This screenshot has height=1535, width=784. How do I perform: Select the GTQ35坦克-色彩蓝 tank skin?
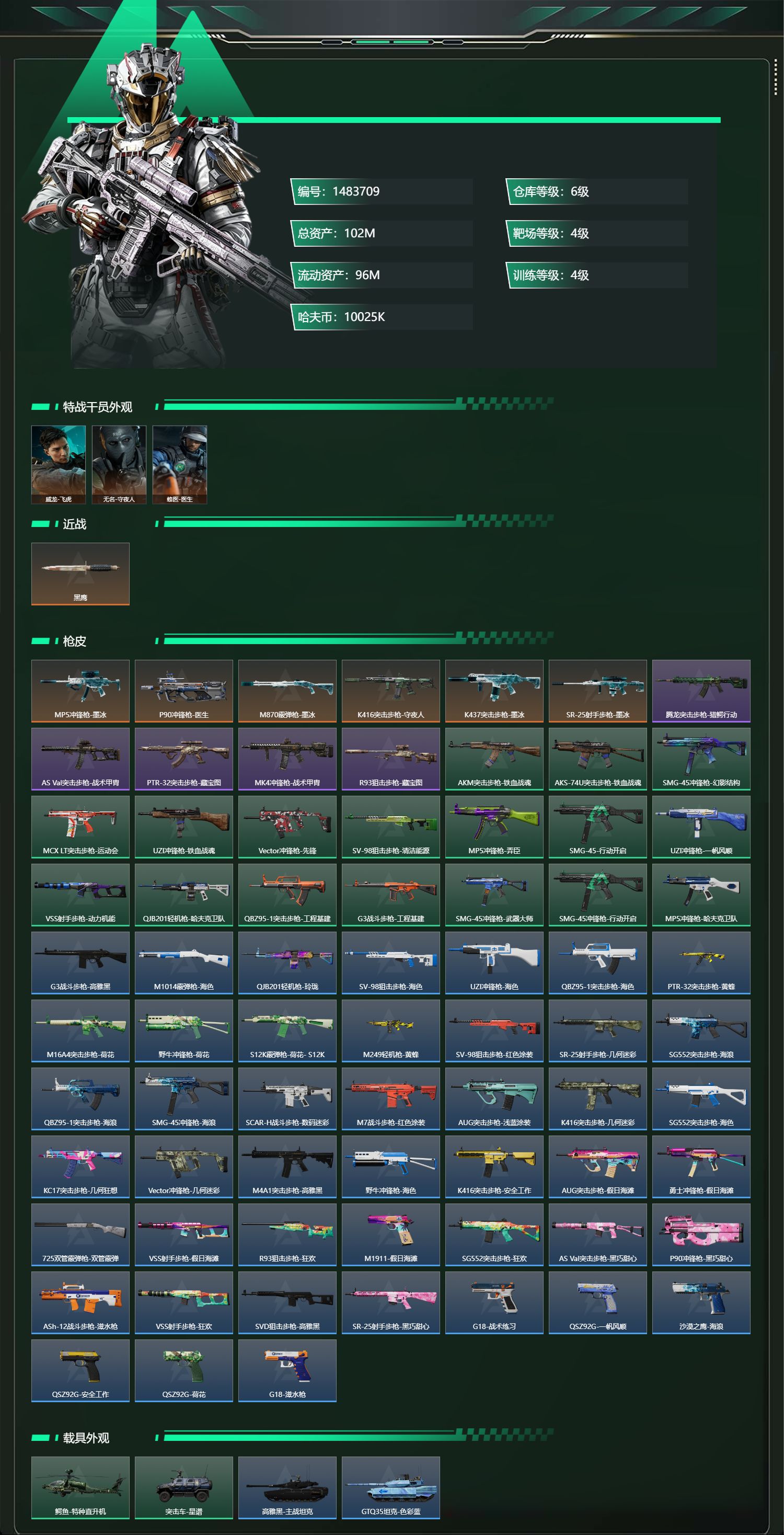tap(391, 1487)
